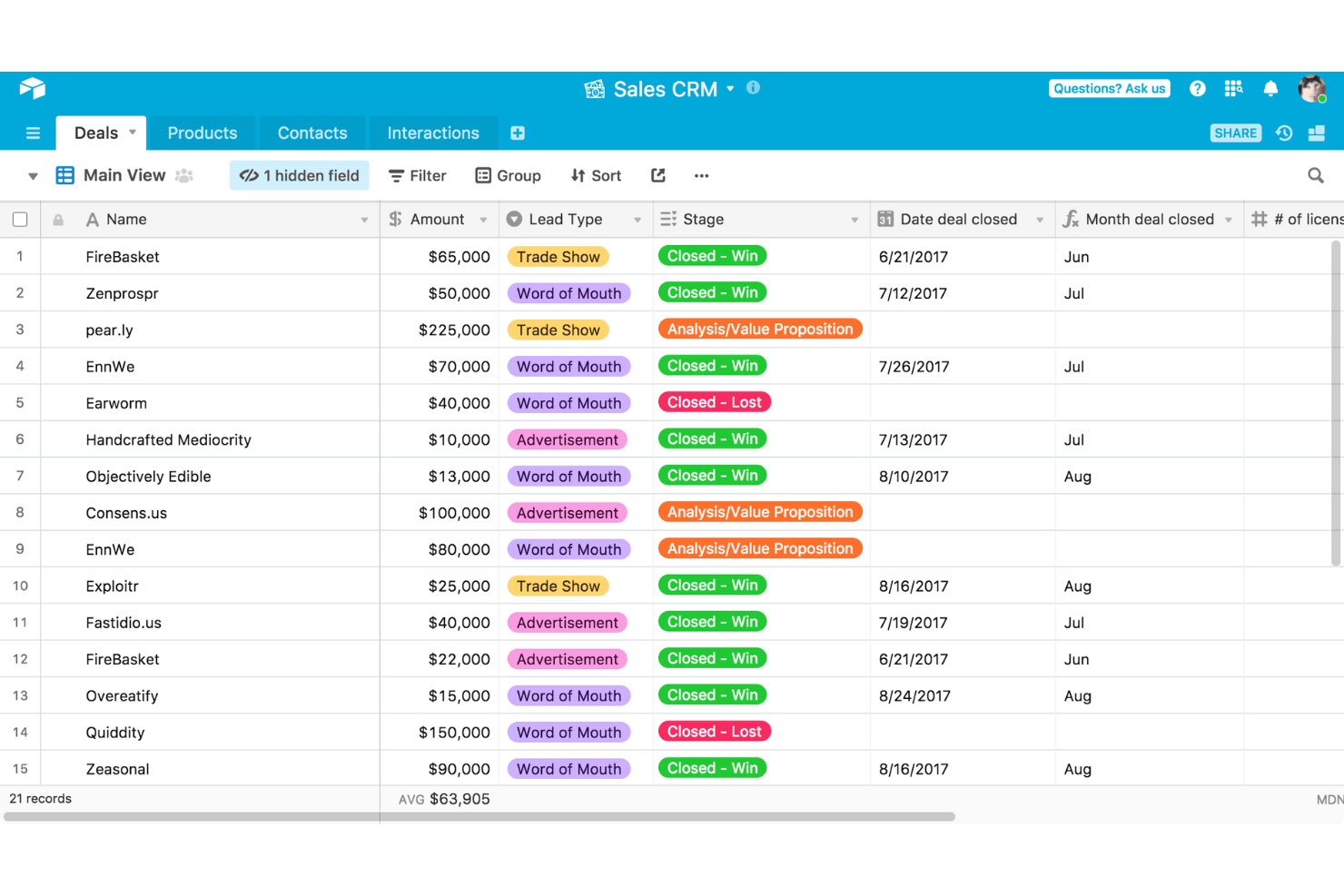Open the Sort menu

597,175
